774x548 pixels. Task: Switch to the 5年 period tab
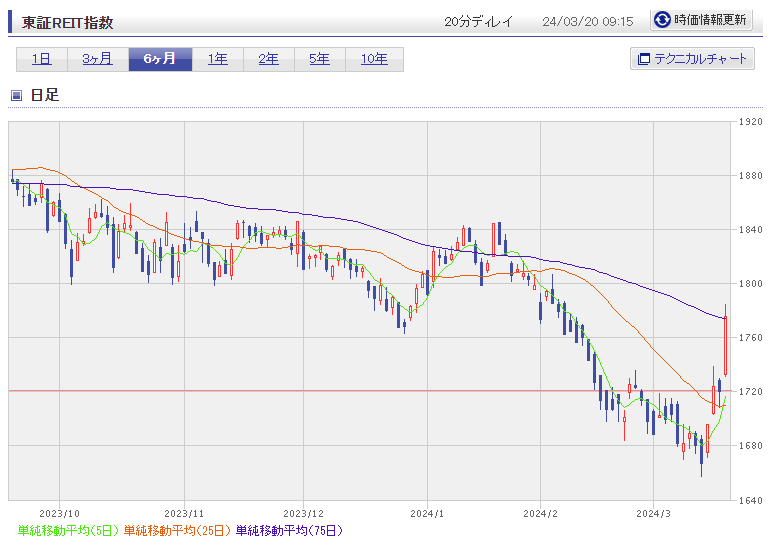[319, 59]
